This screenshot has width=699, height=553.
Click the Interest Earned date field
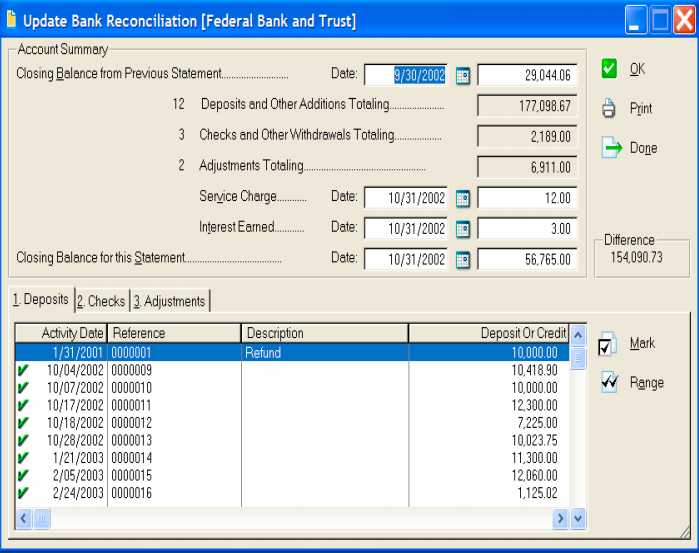tap(406, 229)
